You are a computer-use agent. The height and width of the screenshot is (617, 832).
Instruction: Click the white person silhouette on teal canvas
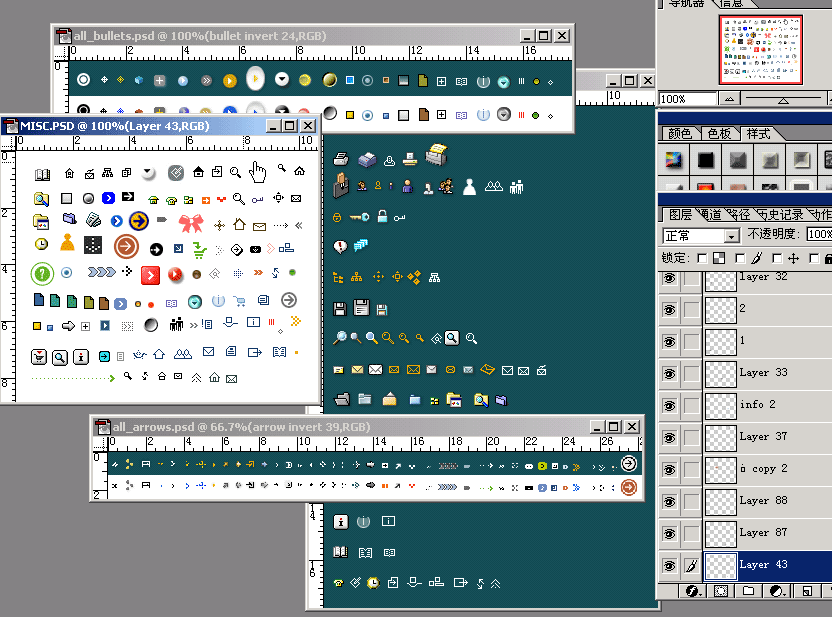click(x=469, y=187)
